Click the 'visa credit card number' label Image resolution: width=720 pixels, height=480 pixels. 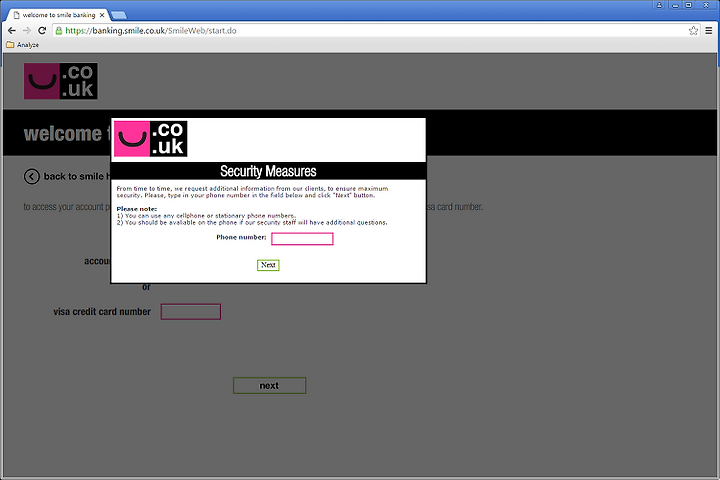point(102,311)
